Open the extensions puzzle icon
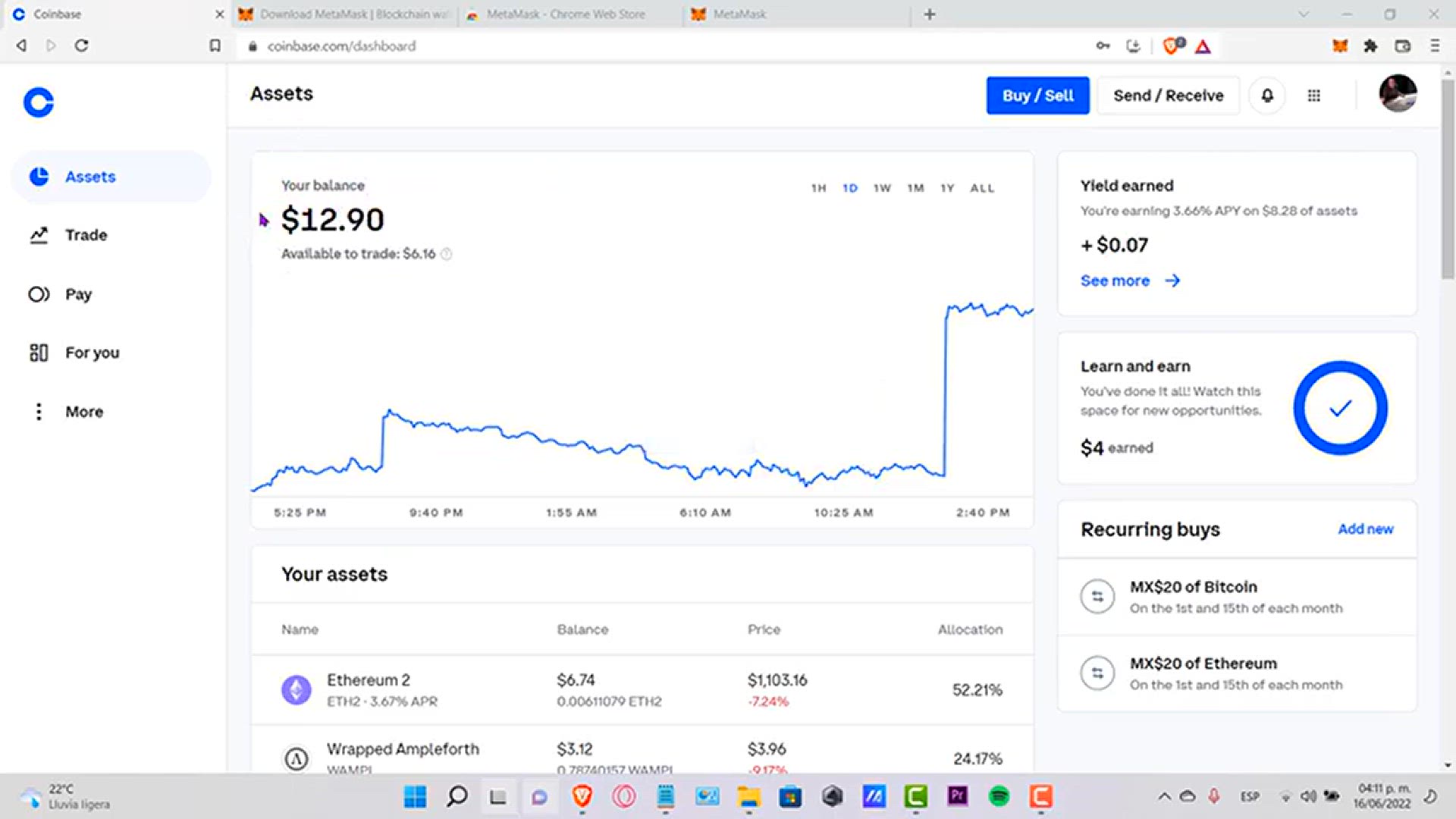Screen dimensions: 1456x819 (x=1370, y=46)
